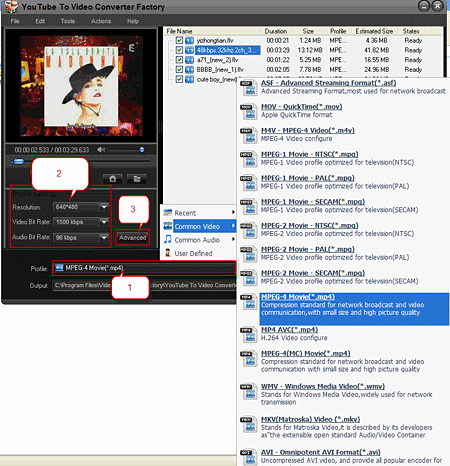Open the Resolution dropdown
The image size is (450, 466).
click(x=104, y=207)
